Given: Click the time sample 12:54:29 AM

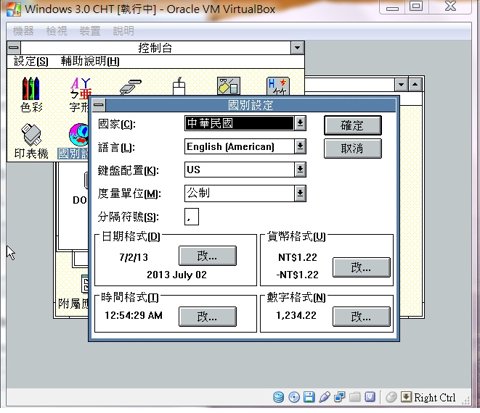Looking at the screenshot, I should click(134, 315).
